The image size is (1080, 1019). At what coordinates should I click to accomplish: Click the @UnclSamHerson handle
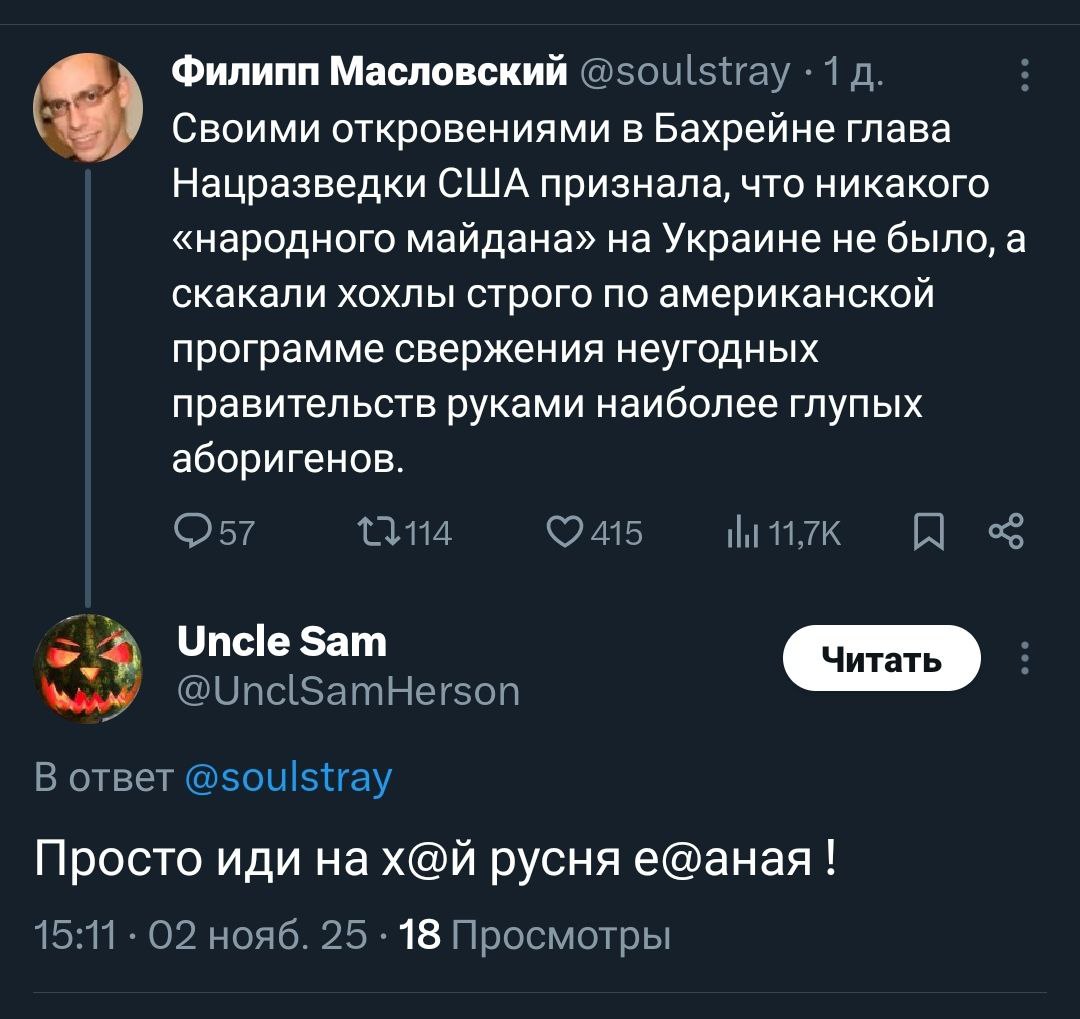coord(347,691)
